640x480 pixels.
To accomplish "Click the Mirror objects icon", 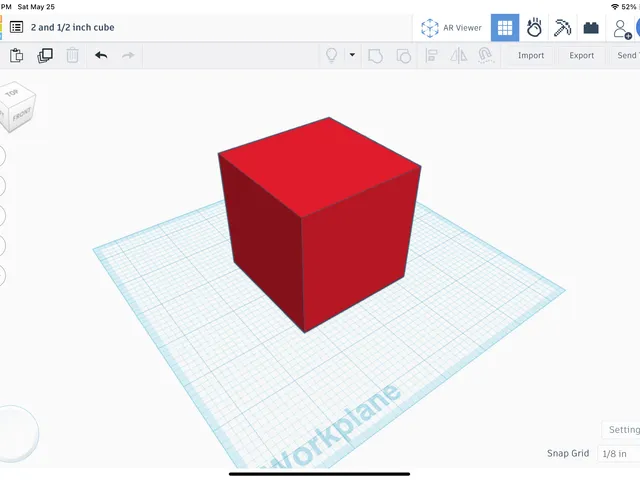I will click(x=459, y=56).
